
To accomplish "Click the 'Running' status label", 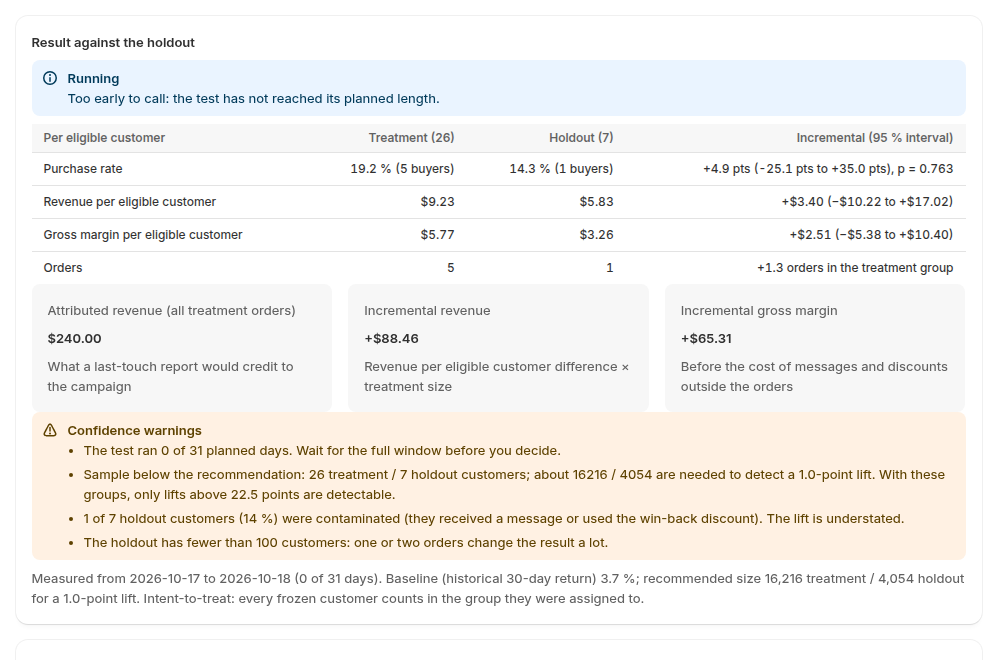I will (x=93, y=78).
